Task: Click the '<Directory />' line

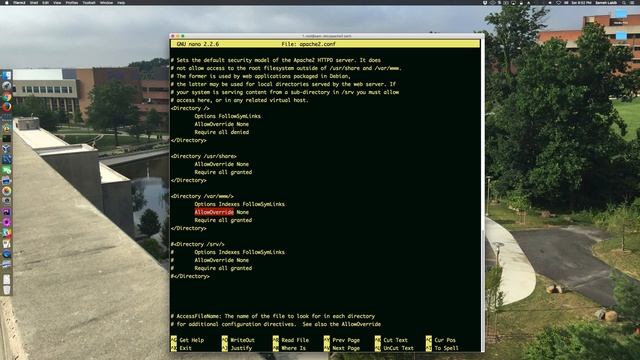Action: coord(190,108)
